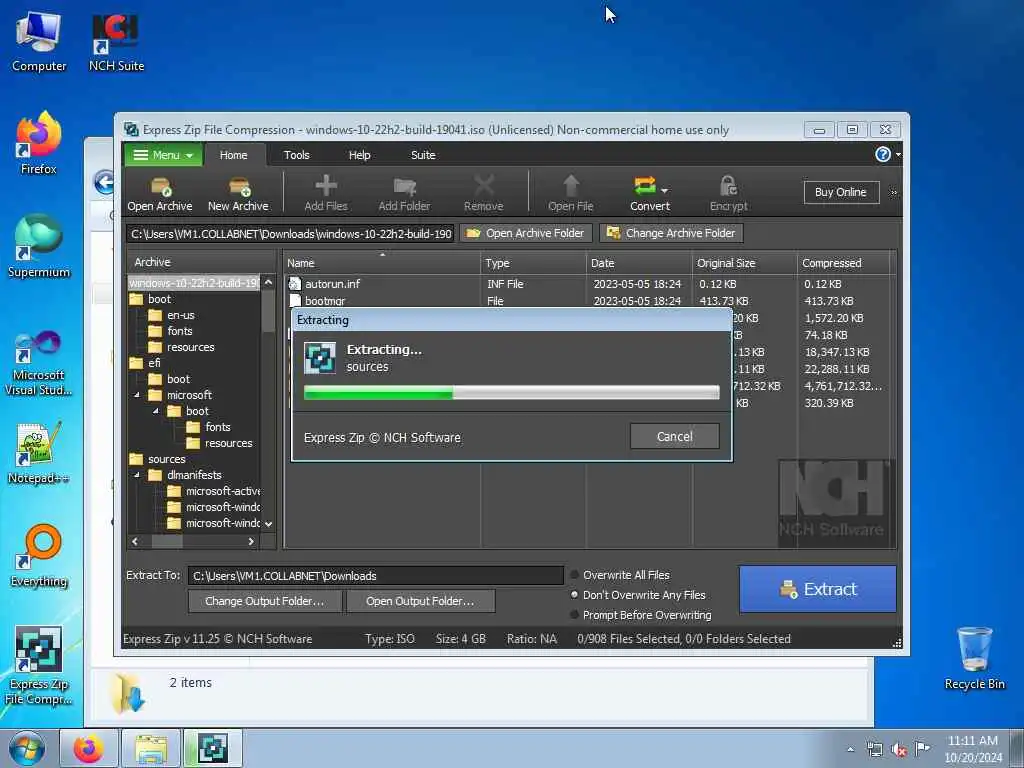Expand the toolbar overflow chevron
The image size is (1024, 768).
893,193
